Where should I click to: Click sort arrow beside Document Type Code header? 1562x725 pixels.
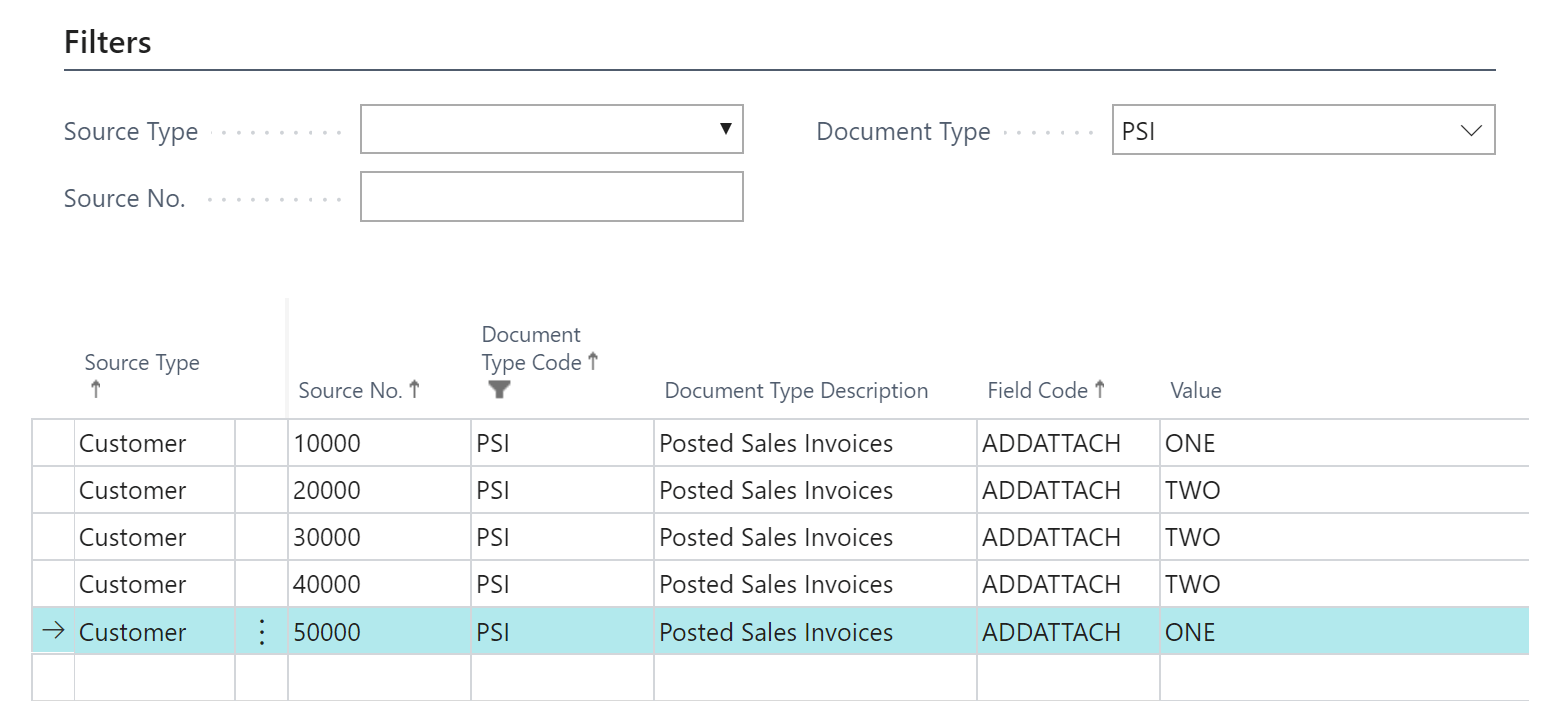click(x=593, y=362)
